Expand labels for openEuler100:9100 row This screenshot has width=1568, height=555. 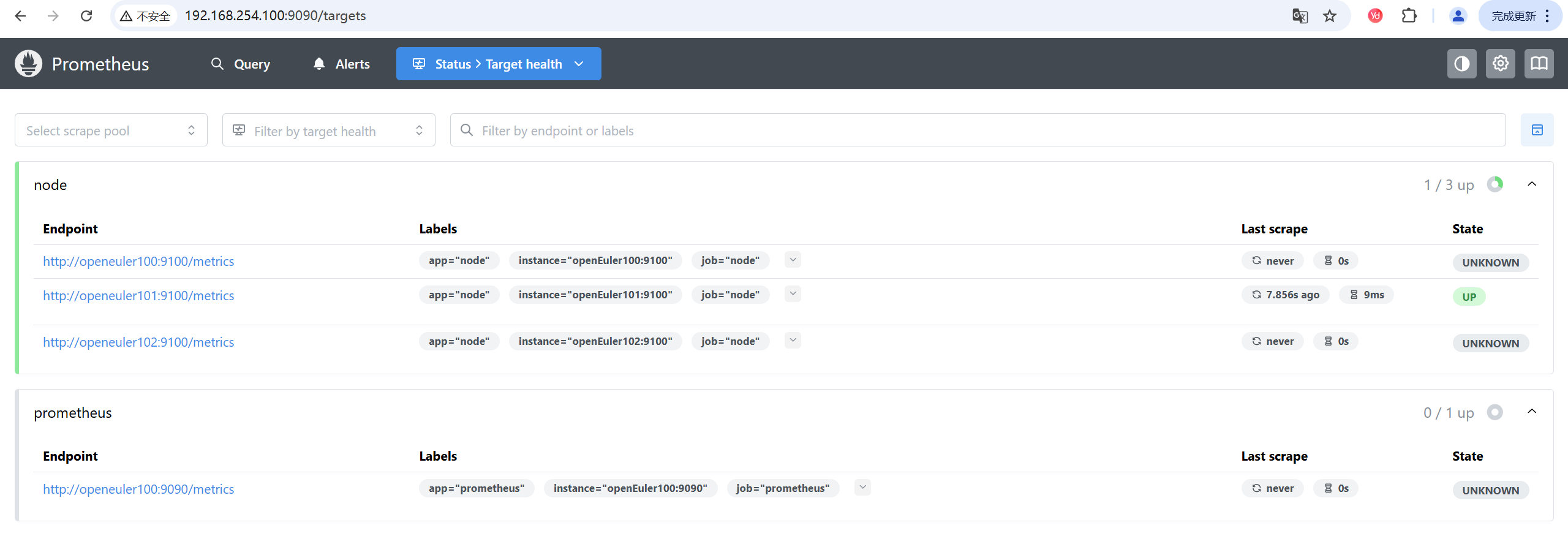click(x=793, y=260)
